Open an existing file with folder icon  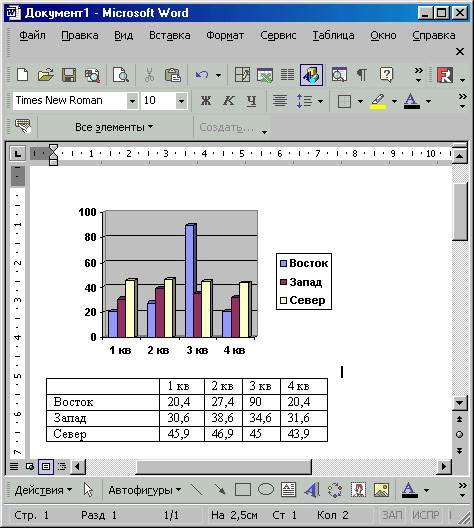pos(45,75)
